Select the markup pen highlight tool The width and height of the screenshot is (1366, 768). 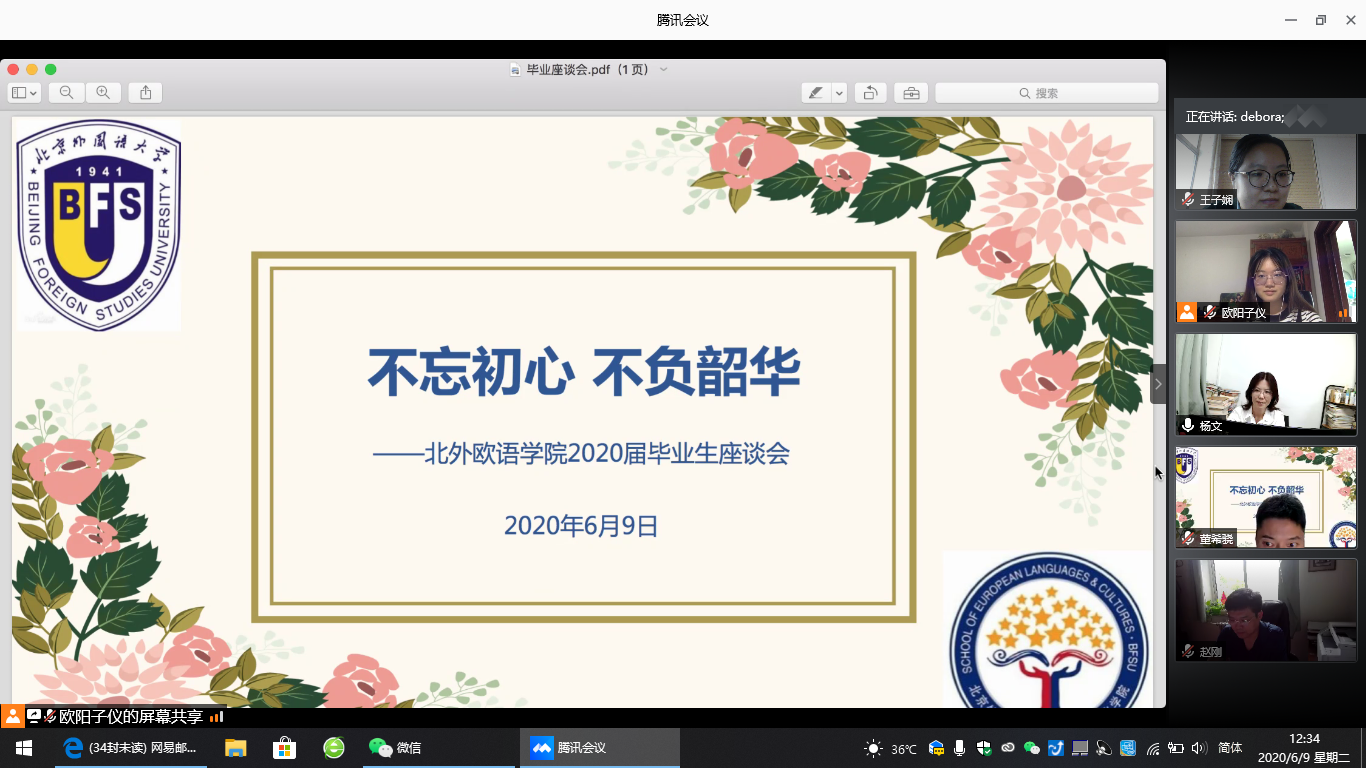click(x=816, y=93)
